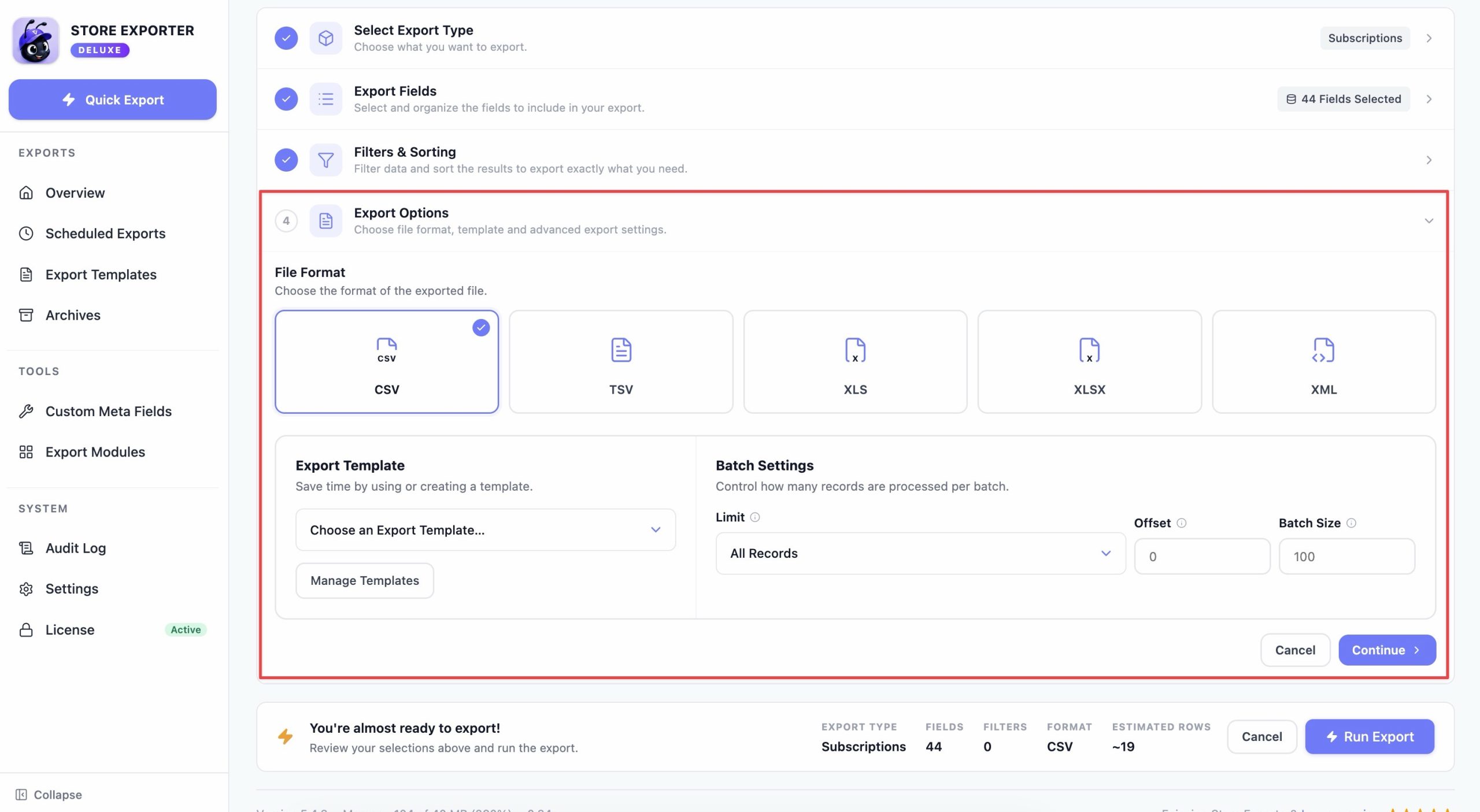1480x812 pixels.
Task: Open the Choose an Export Template dropdown
Action: click(486, 530)
